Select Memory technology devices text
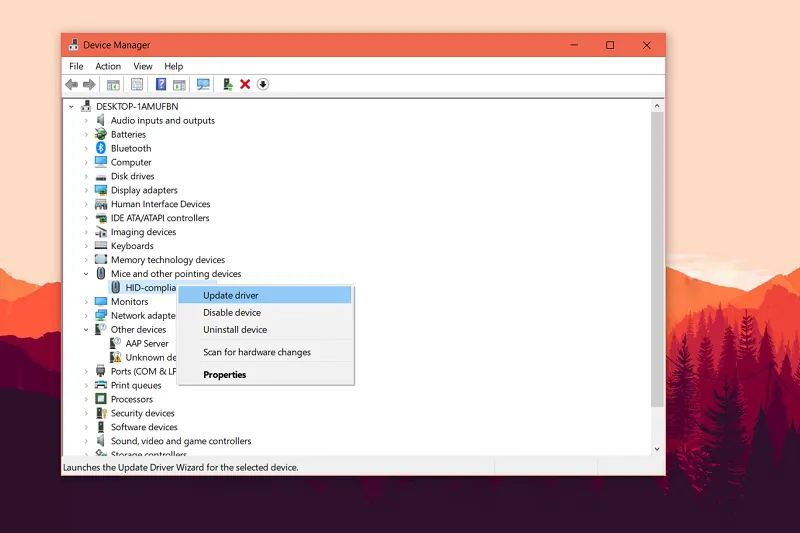This screenshot has height=533, width=800. pos(168,260)
